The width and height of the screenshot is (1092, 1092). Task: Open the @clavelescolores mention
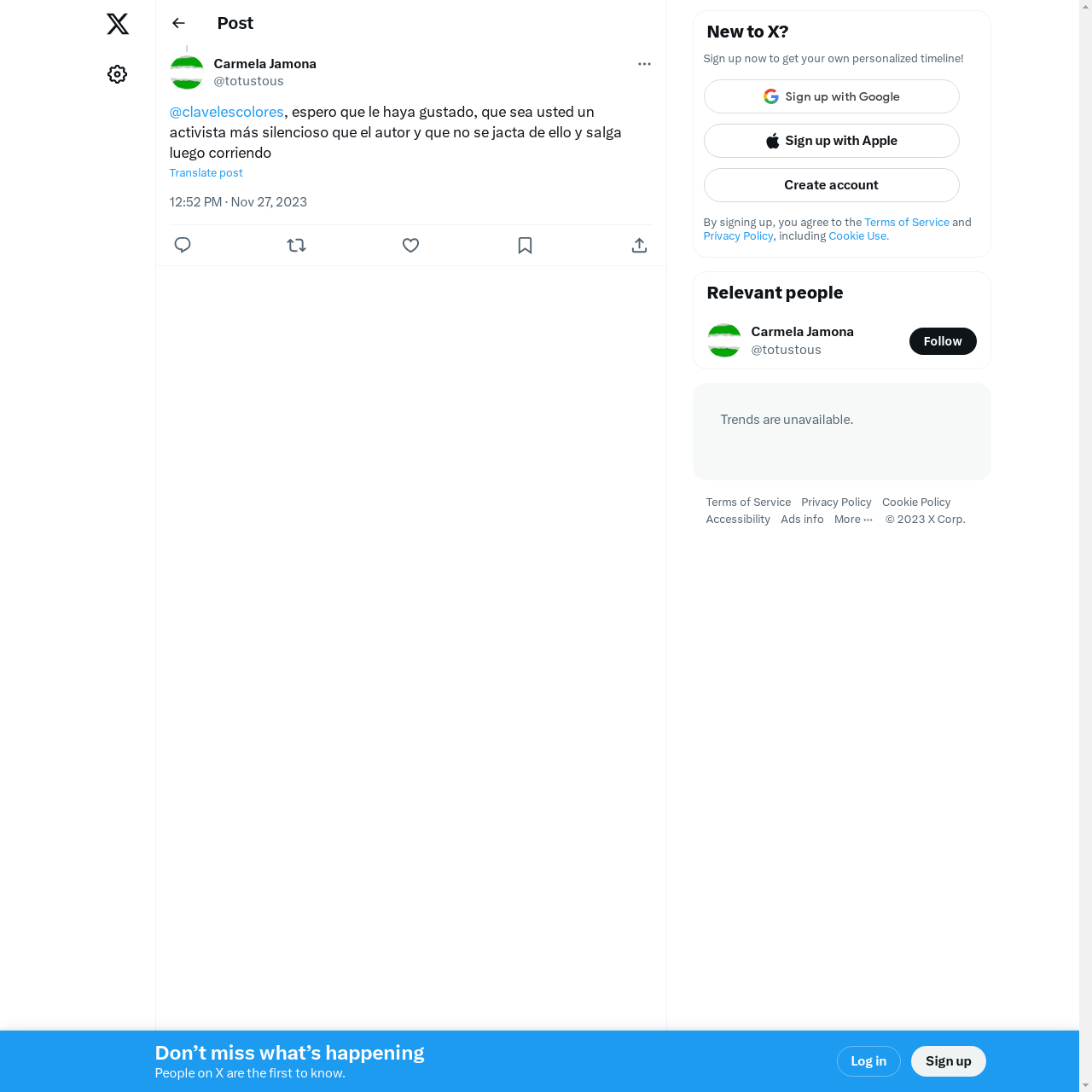coord(226,112)
